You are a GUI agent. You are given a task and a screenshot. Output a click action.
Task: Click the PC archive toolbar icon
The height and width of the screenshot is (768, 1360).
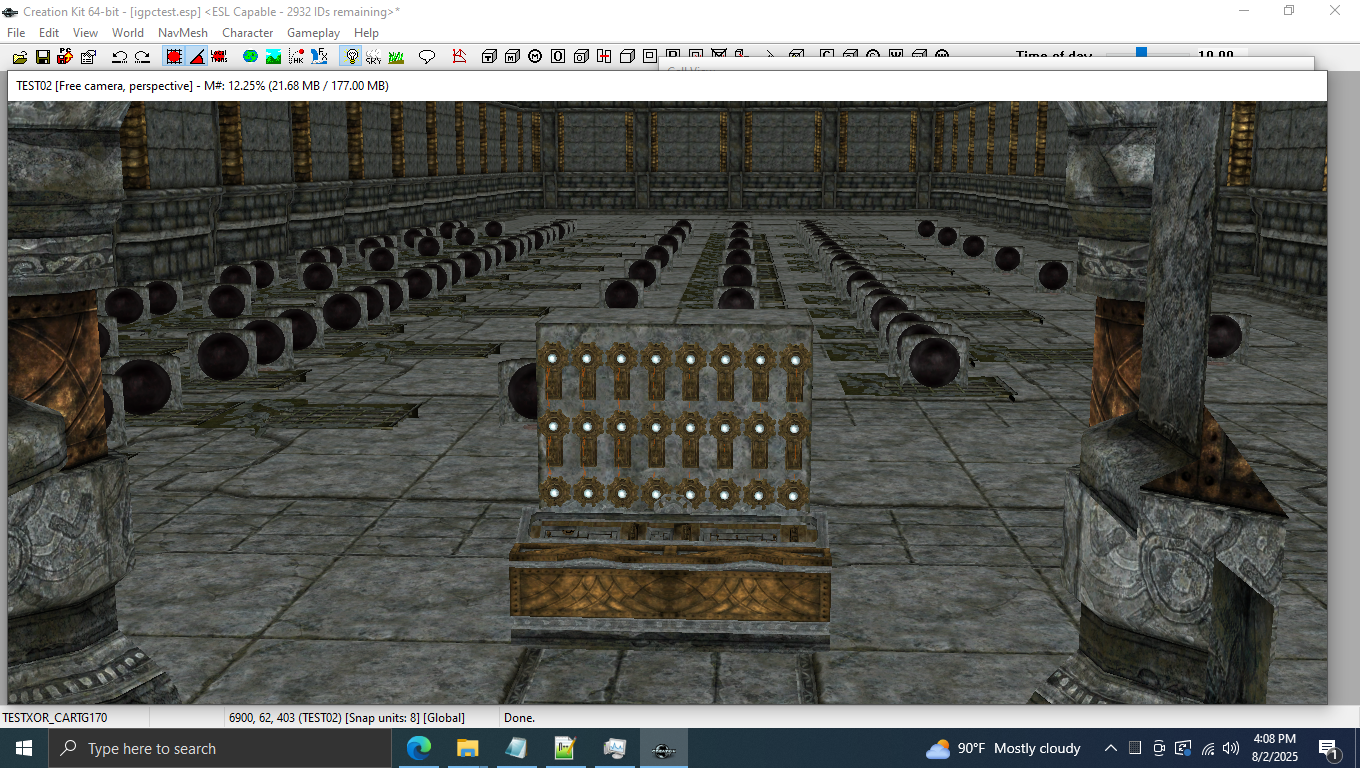tap(66, 57)
